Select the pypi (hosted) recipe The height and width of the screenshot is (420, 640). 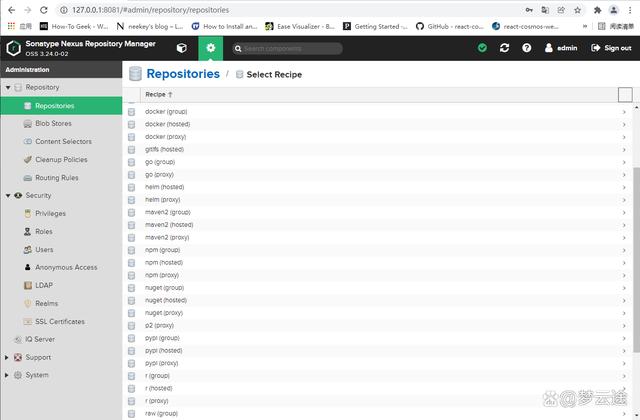pyautogui.click(x=378, y=351)
